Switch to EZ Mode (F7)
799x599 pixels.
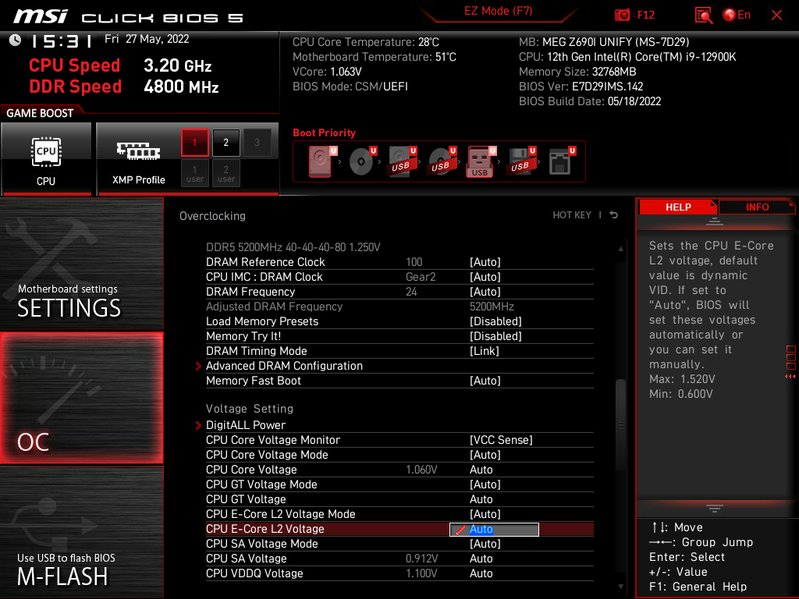pos(498,11)
